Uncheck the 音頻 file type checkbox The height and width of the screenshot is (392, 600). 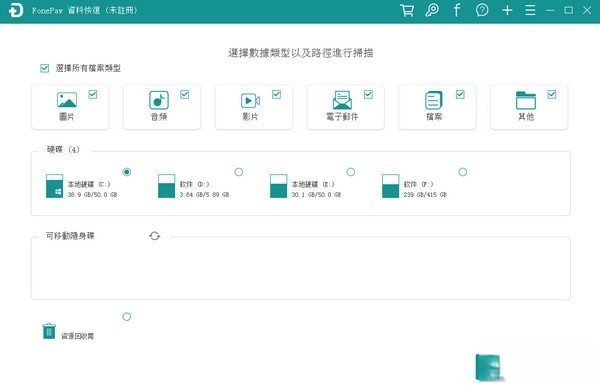pyautogui.click(x=185, y=94)
